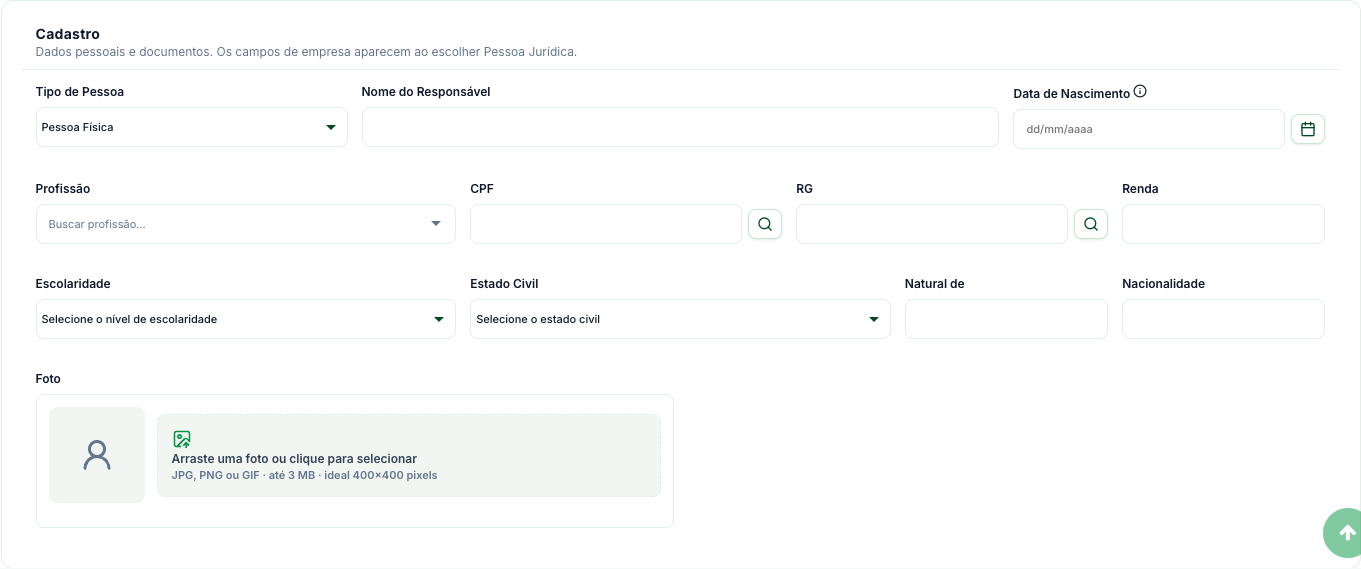Screen dimensions: 1361x569
Task: Open the Estado Civil dropdown
Action: (x=680, y=319)
